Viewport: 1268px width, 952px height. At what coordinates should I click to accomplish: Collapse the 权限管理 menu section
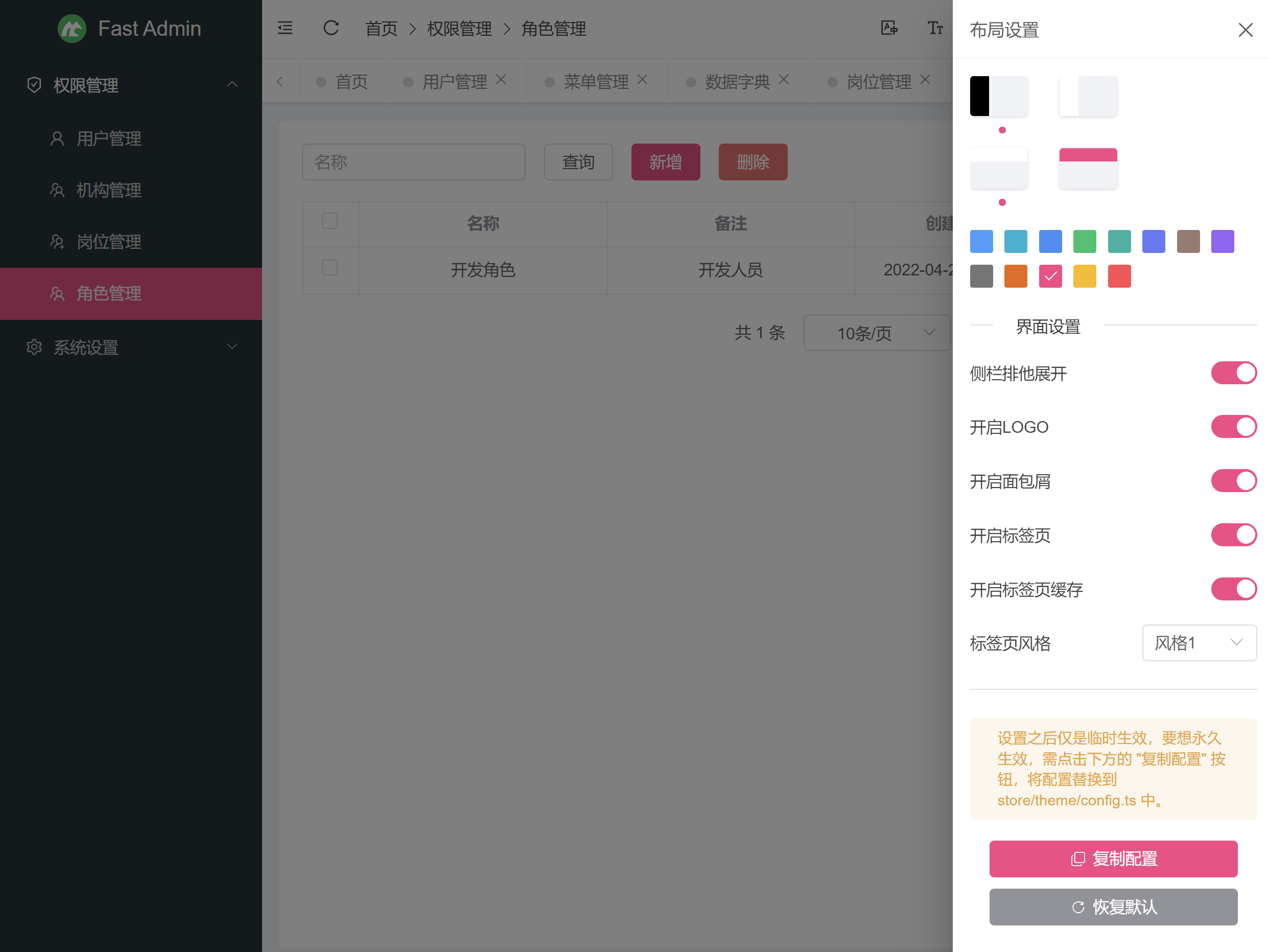click(232, 84)
